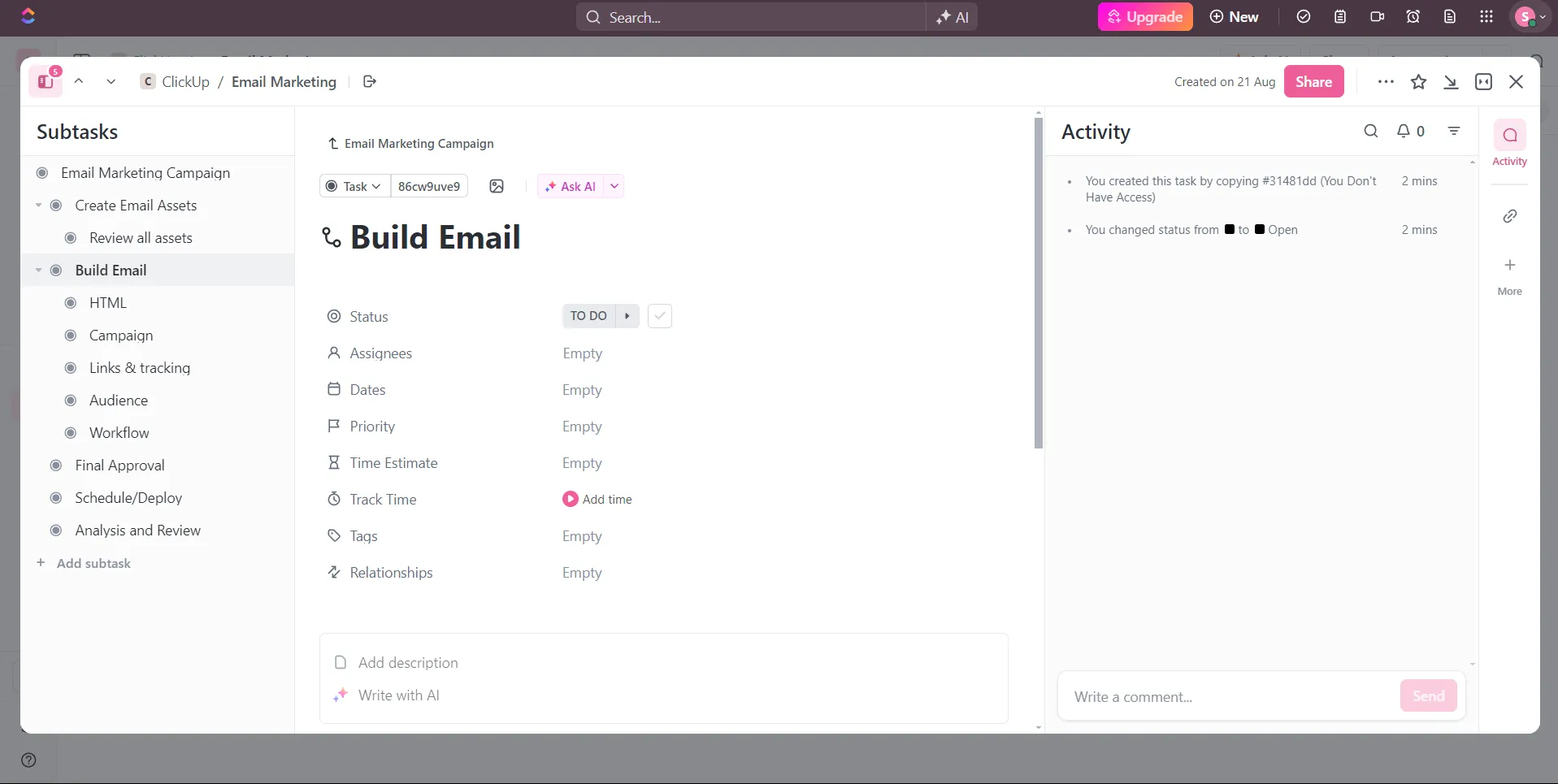Image resolution: width=1558 pixels, height=784 pixels.
Task: Click the Share button
Action: 1313,81
